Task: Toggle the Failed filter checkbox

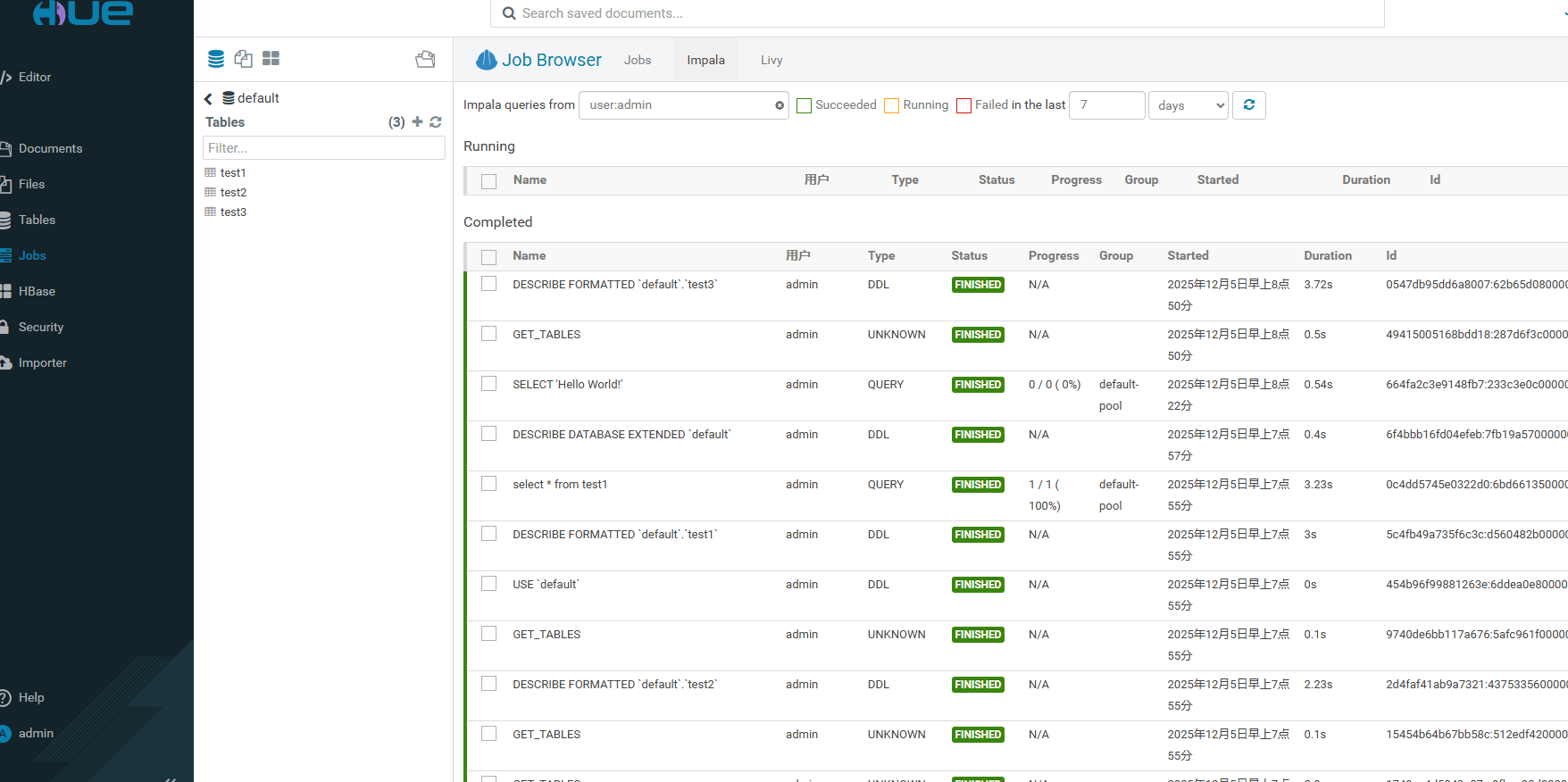Action: [963, 105]
